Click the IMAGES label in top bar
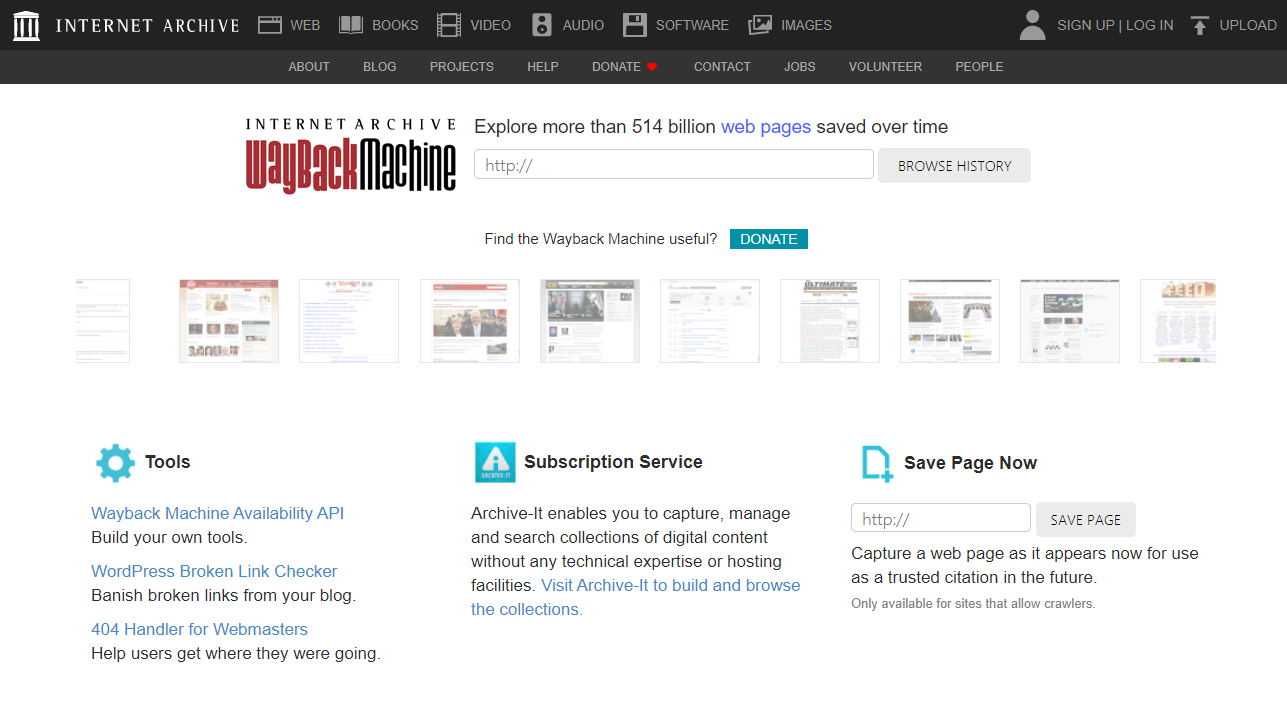The width and height of the screenshot is (1287, 714). 806,25
